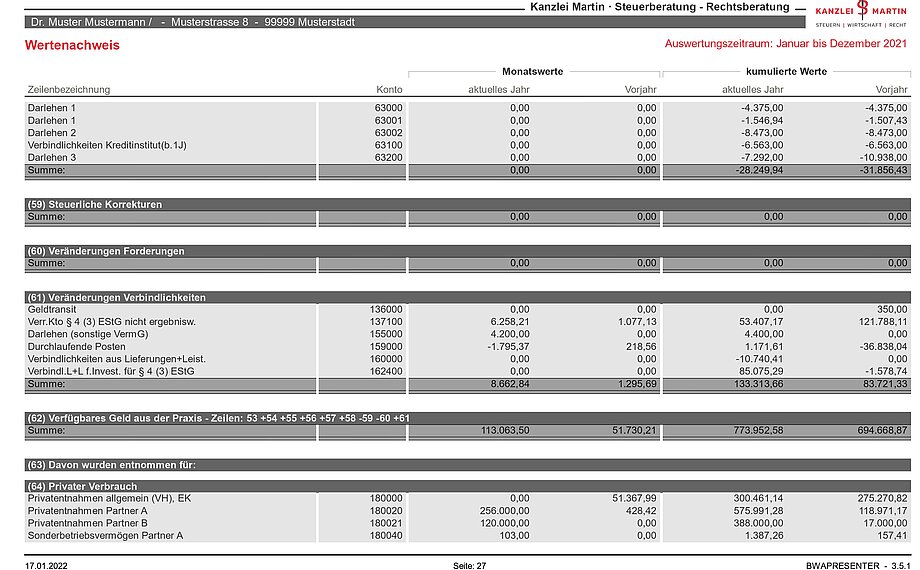Image resolution: width=920 pixels, height=570 pixels.
Task: Click account number 63100
Action: (x=388, y=145)
